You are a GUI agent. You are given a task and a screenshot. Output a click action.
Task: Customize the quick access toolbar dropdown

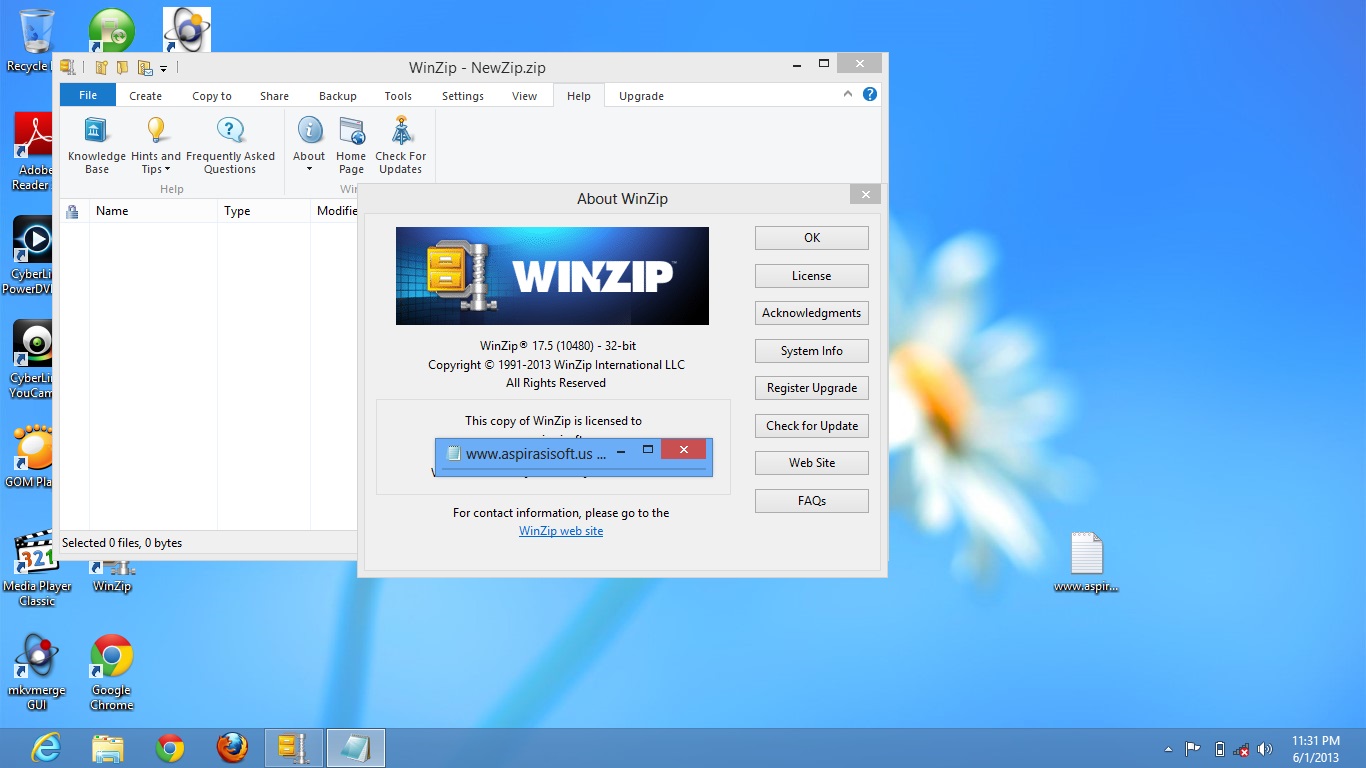164,69
